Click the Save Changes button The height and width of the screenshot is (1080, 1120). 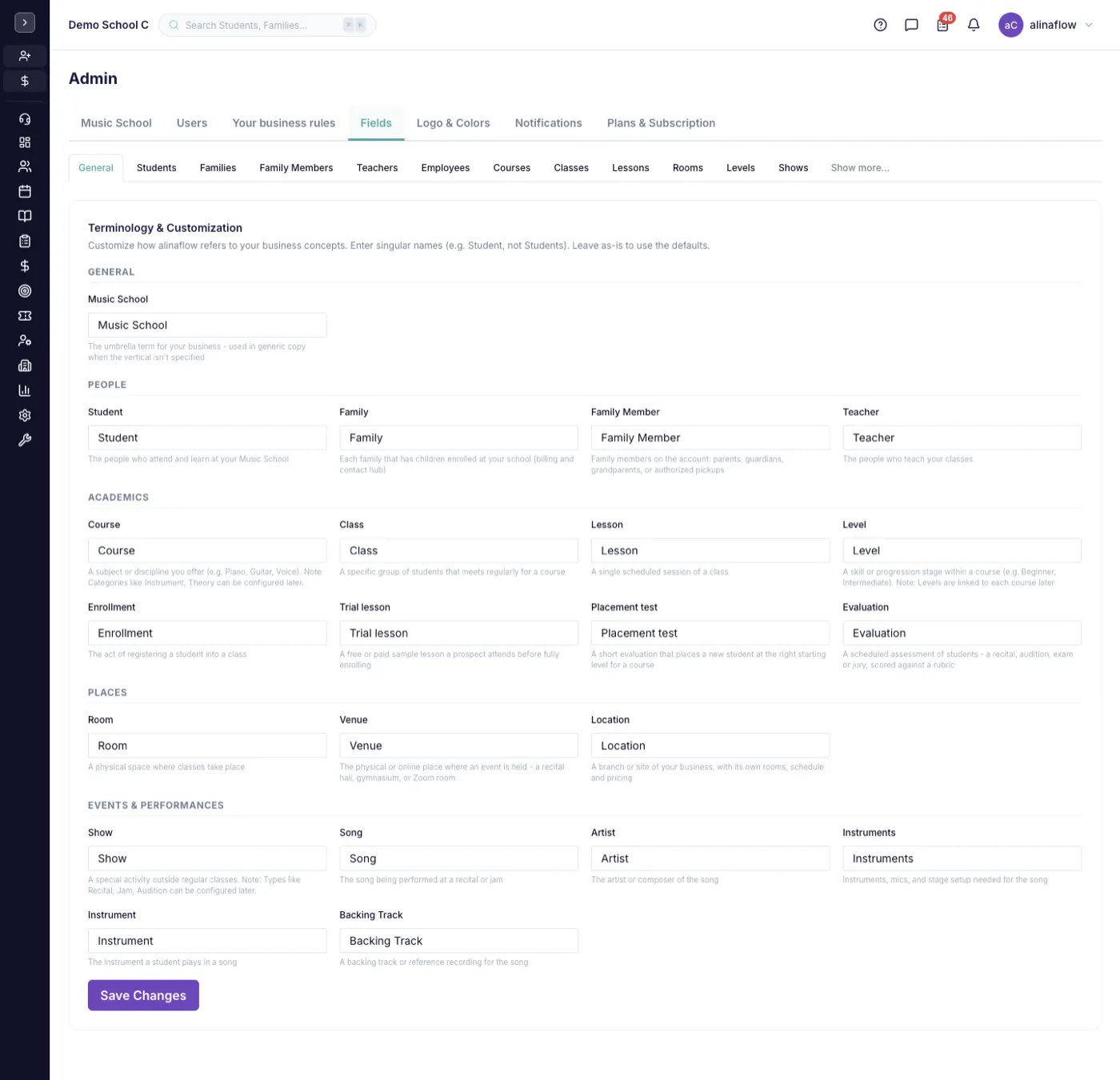coord(143,995)
